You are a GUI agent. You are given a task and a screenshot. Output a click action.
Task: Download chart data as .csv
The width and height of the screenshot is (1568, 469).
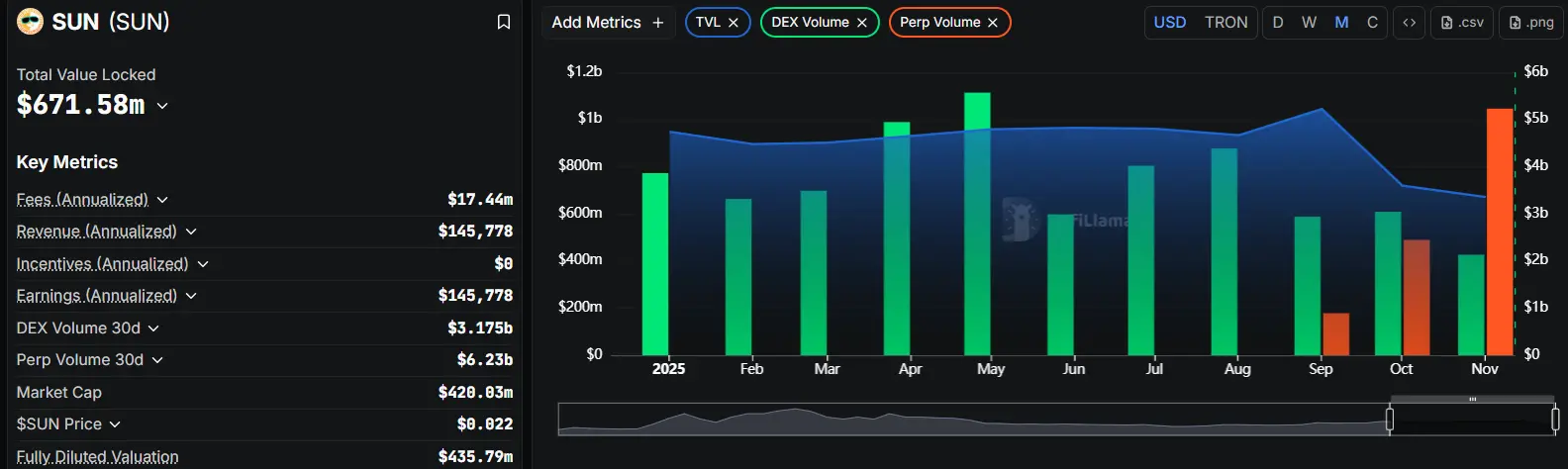pyautogui.click(x=1462, y=22)
